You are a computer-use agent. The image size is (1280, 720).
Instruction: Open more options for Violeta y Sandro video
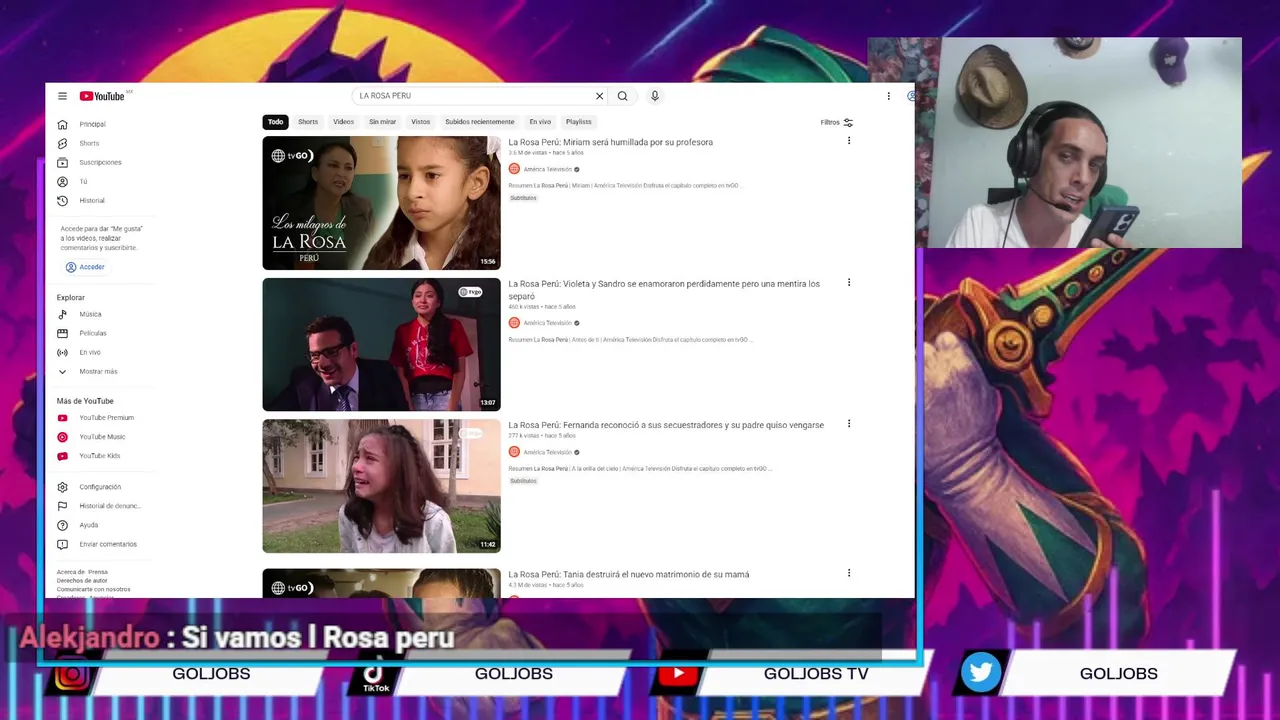tap(849, 283)
